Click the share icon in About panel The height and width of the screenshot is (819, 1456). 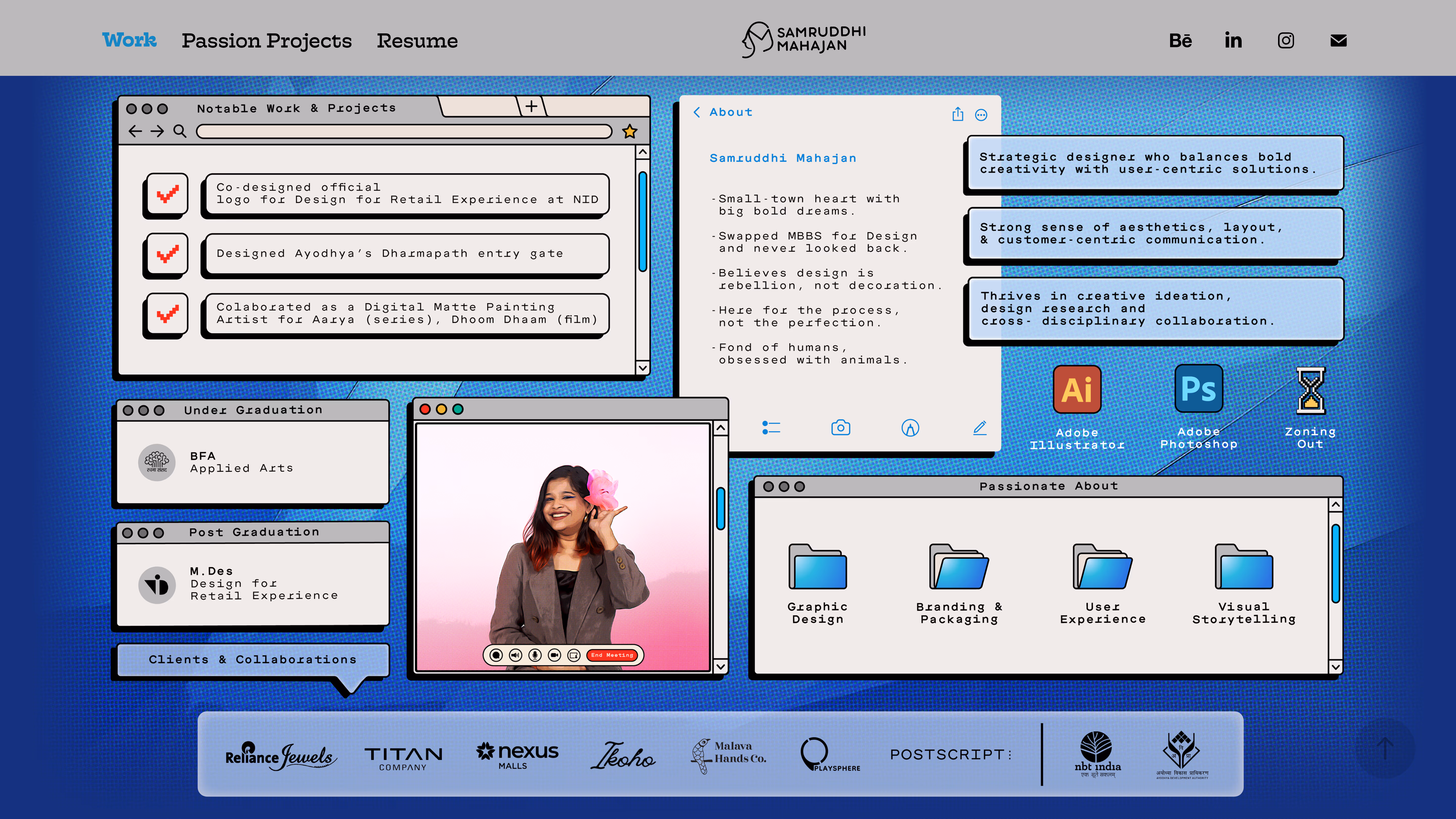click(x=958, y=114)
